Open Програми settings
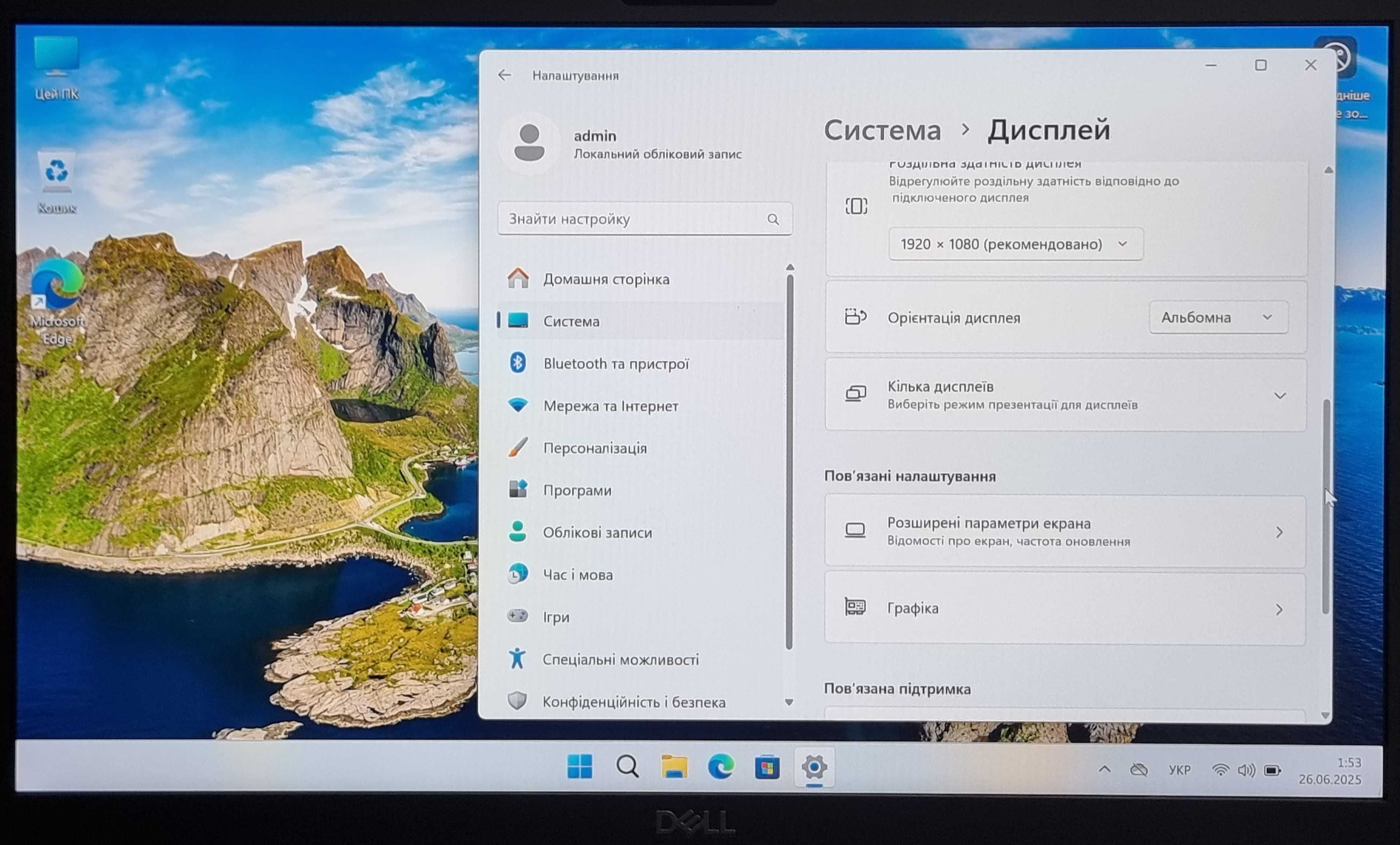The image size is (1400, 845). (641, 490)
